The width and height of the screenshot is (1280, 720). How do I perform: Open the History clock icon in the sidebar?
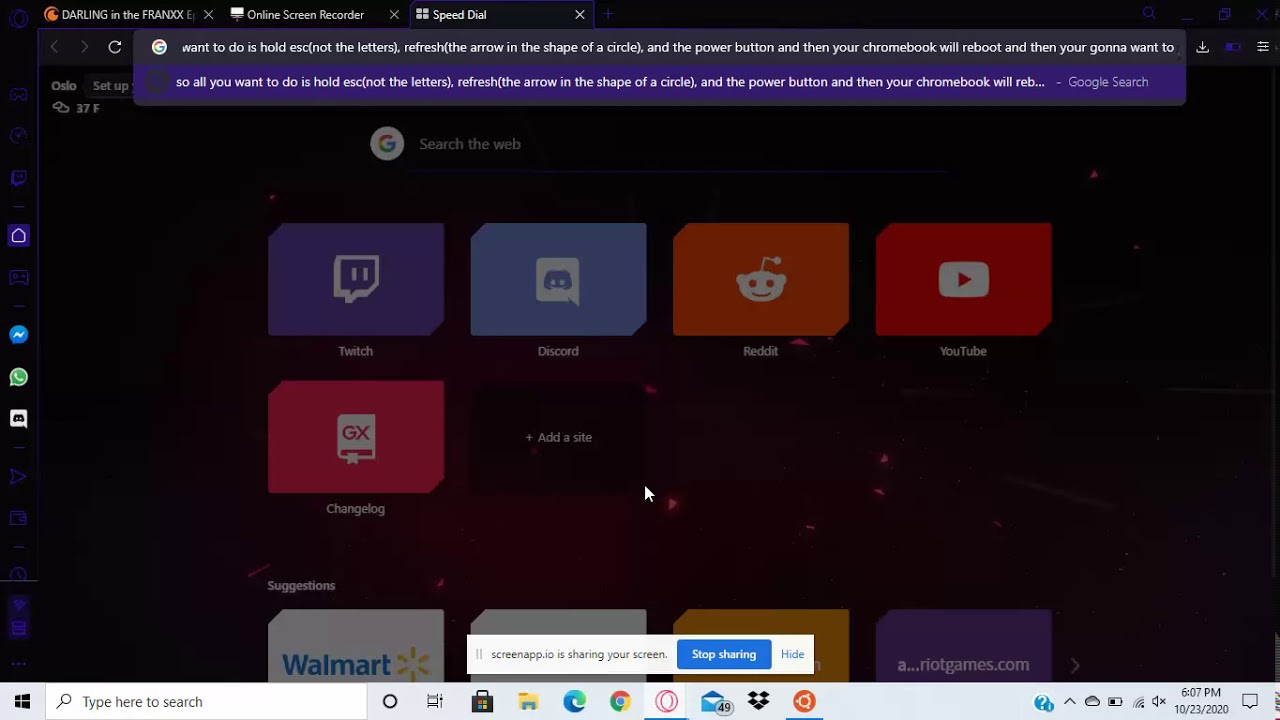(x=18, y=575)
